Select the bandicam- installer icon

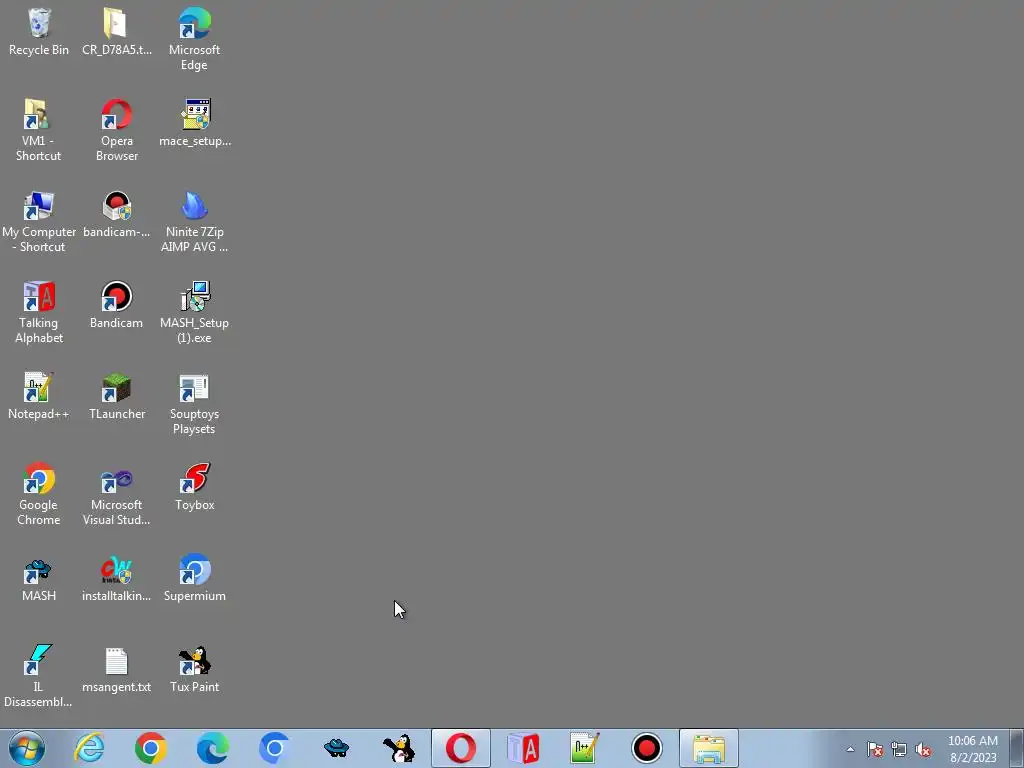coord(116,215)
